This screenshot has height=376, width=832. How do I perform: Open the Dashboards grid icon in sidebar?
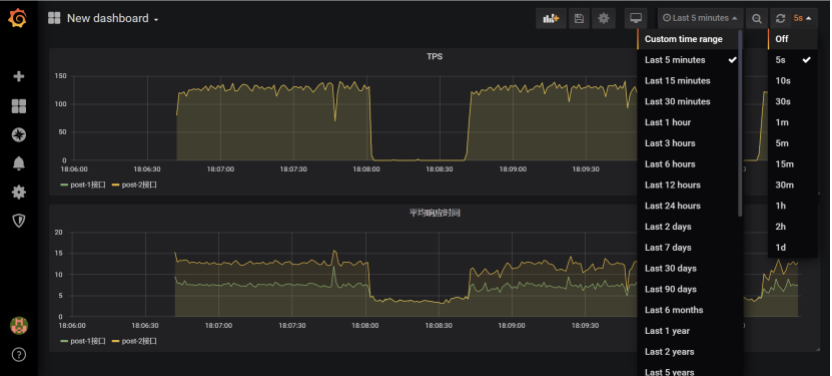(x=19, y=106)
